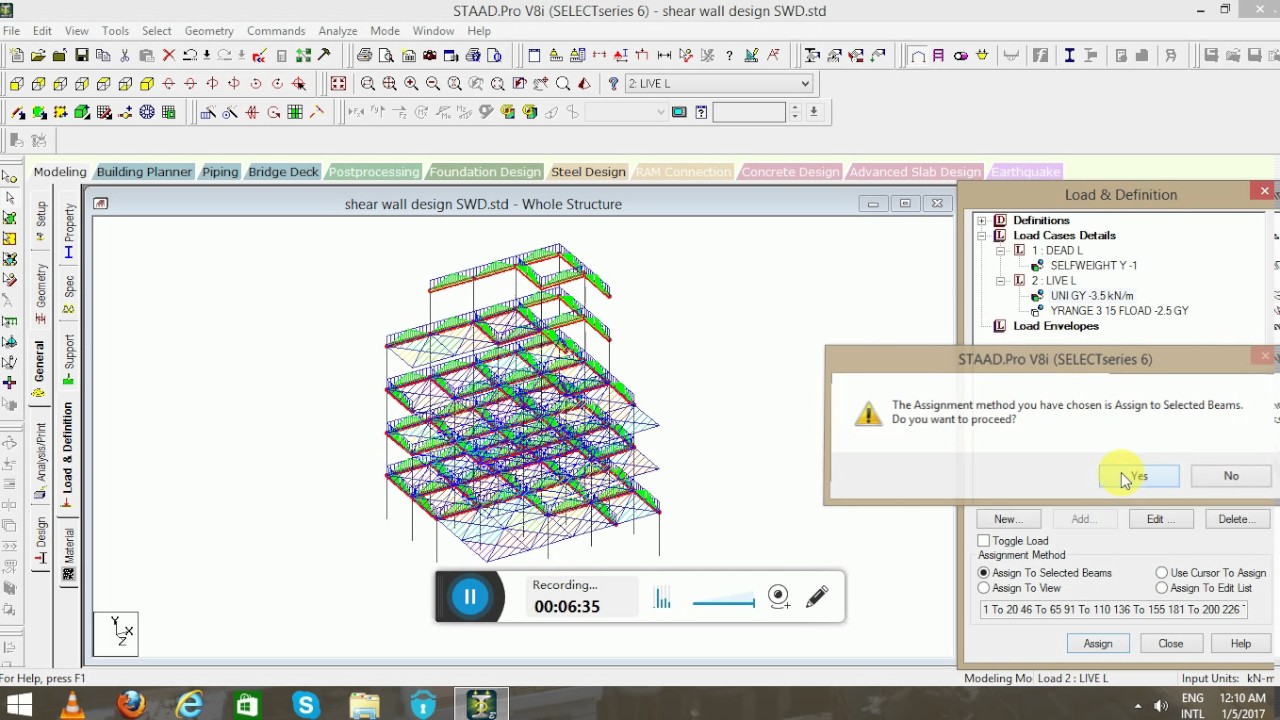Switch to the Building Planner tab
1280x720 pixels.
pyautogui.click(x=144, y=172)
